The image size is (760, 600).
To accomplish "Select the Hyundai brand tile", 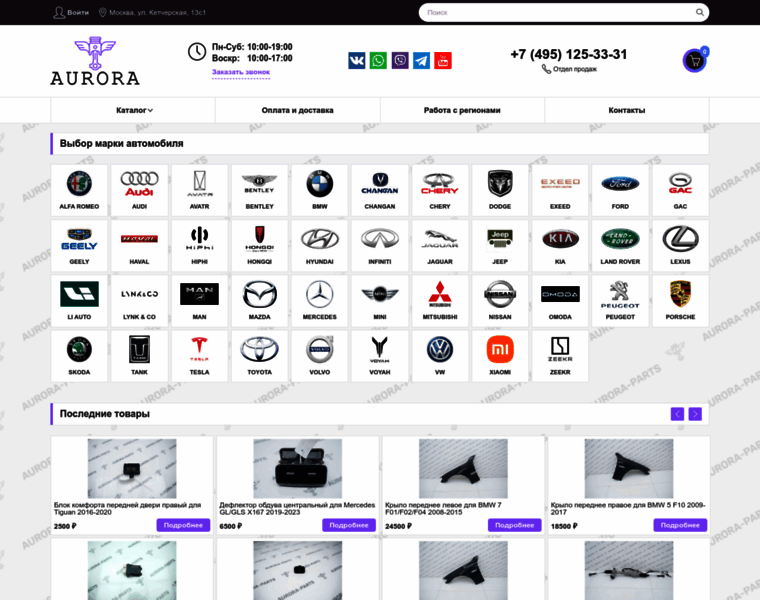I will point(319,245).
